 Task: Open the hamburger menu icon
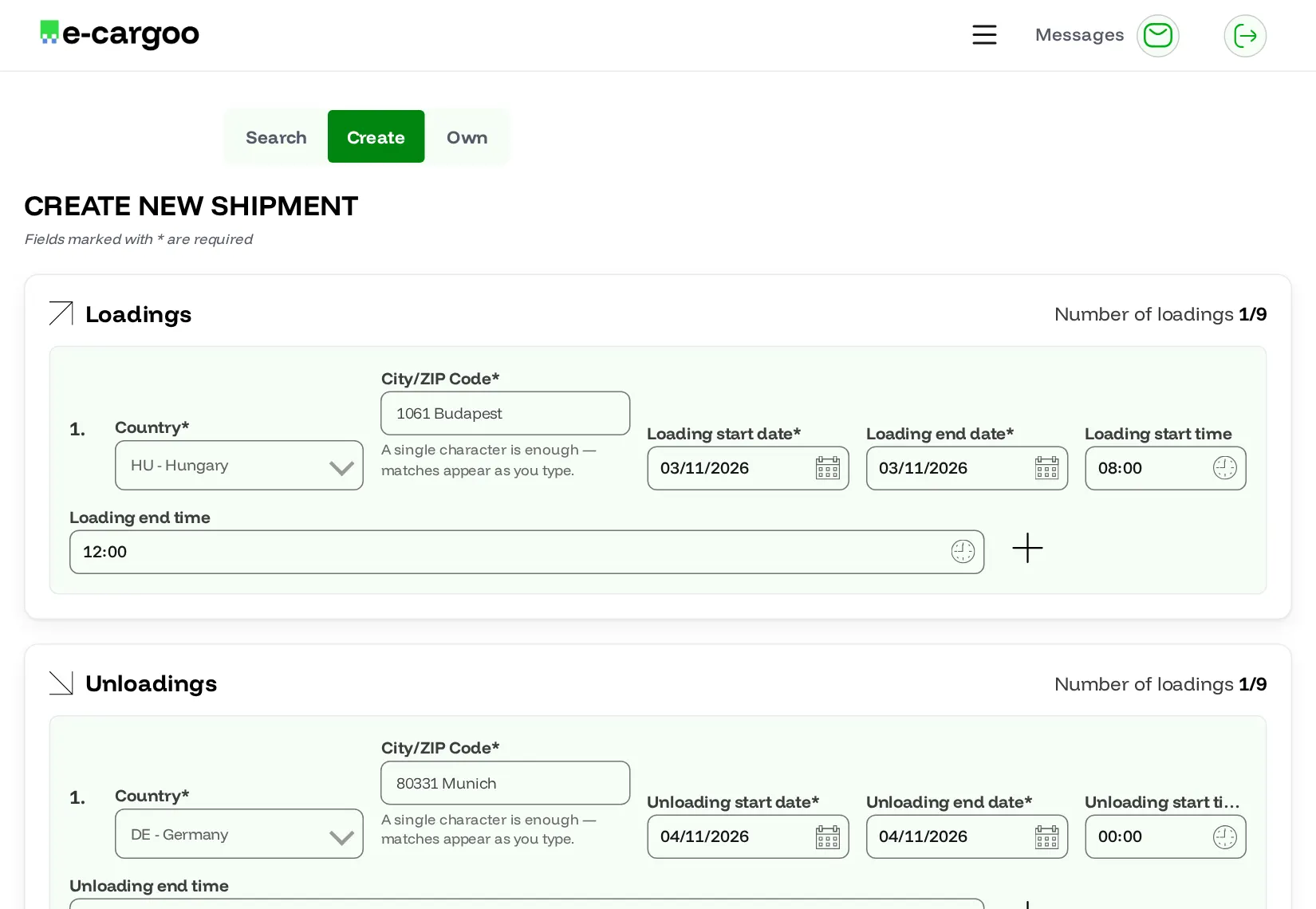tap(984, 35)
